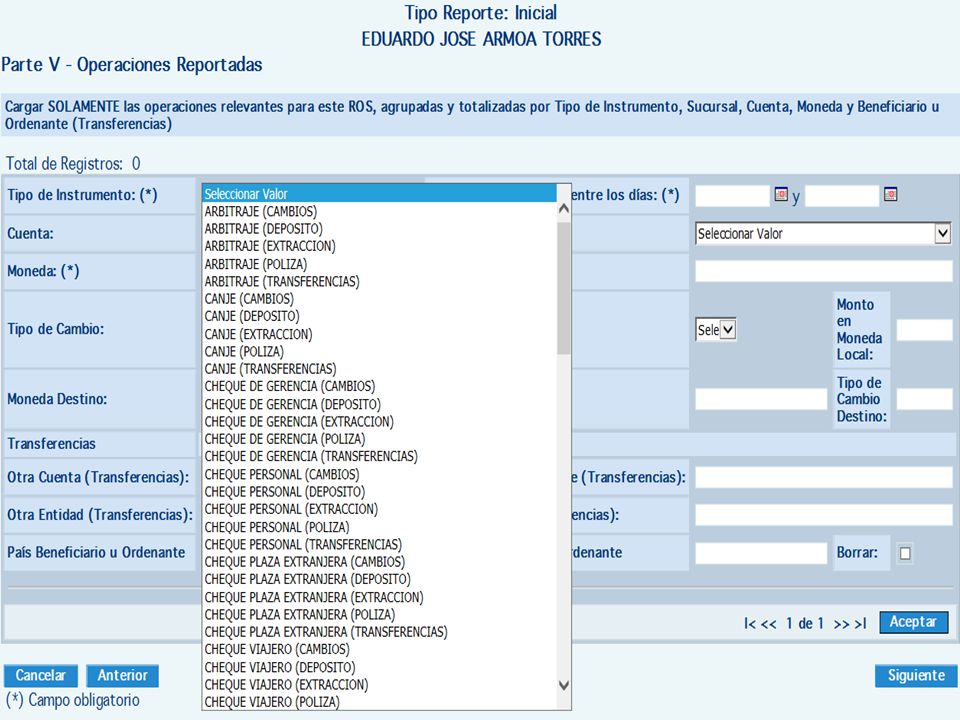960x720 pixels.
Task: Open the start date calendar picker icon
Action: (x=781, y=195)
